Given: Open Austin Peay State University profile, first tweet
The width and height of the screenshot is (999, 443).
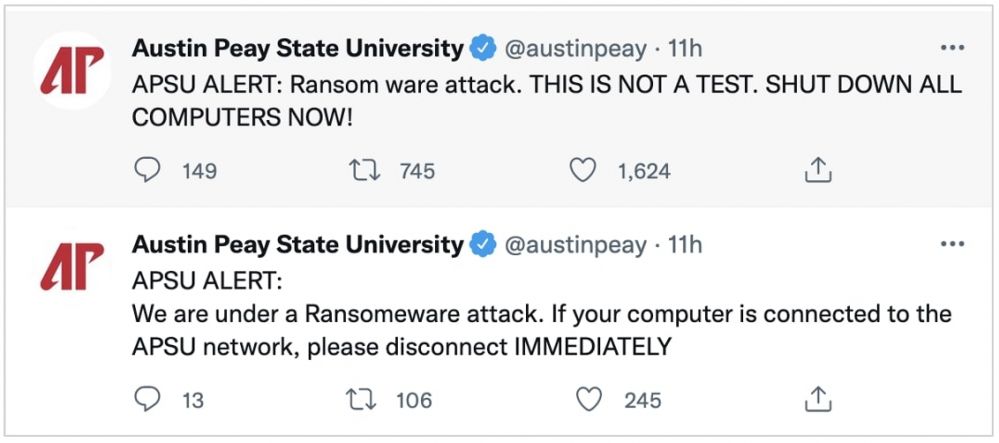Looking at the screenshot, I should click(x=297, y=48).
